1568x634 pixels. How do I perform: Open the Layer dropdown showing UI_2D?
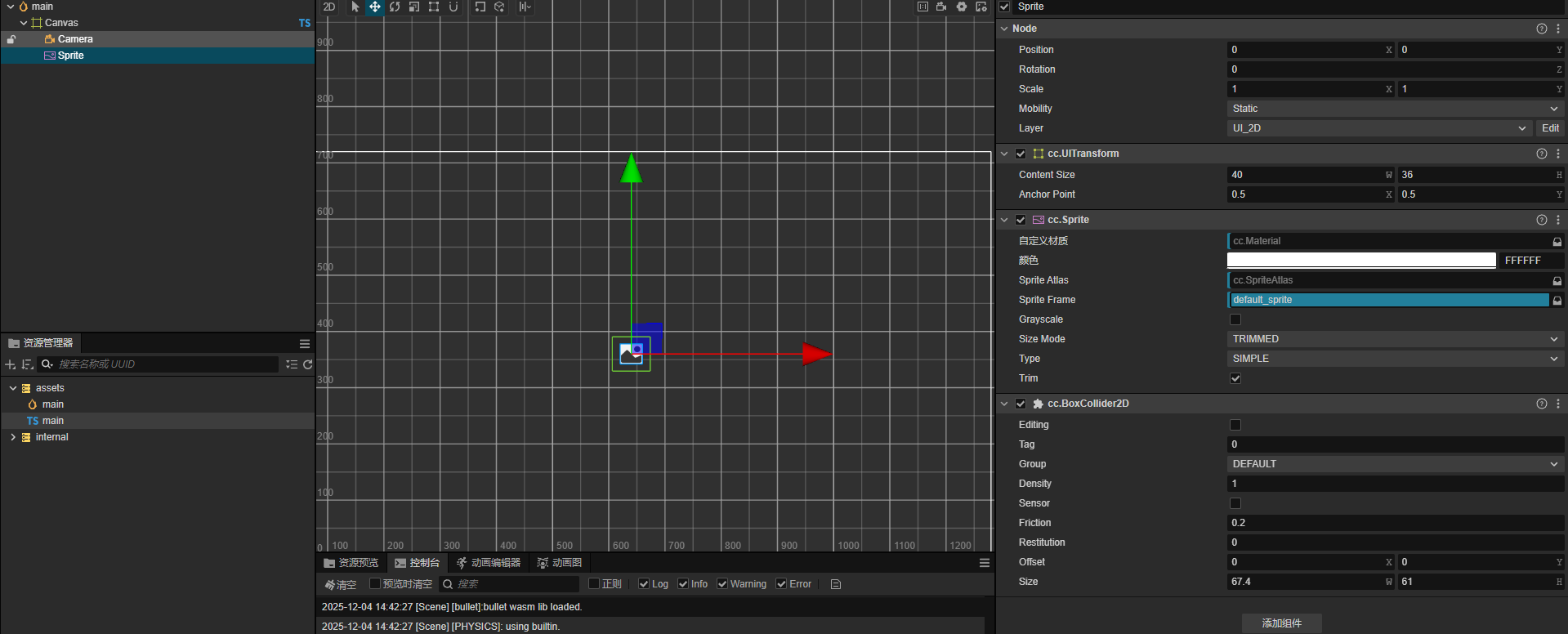coord(1379,128)
